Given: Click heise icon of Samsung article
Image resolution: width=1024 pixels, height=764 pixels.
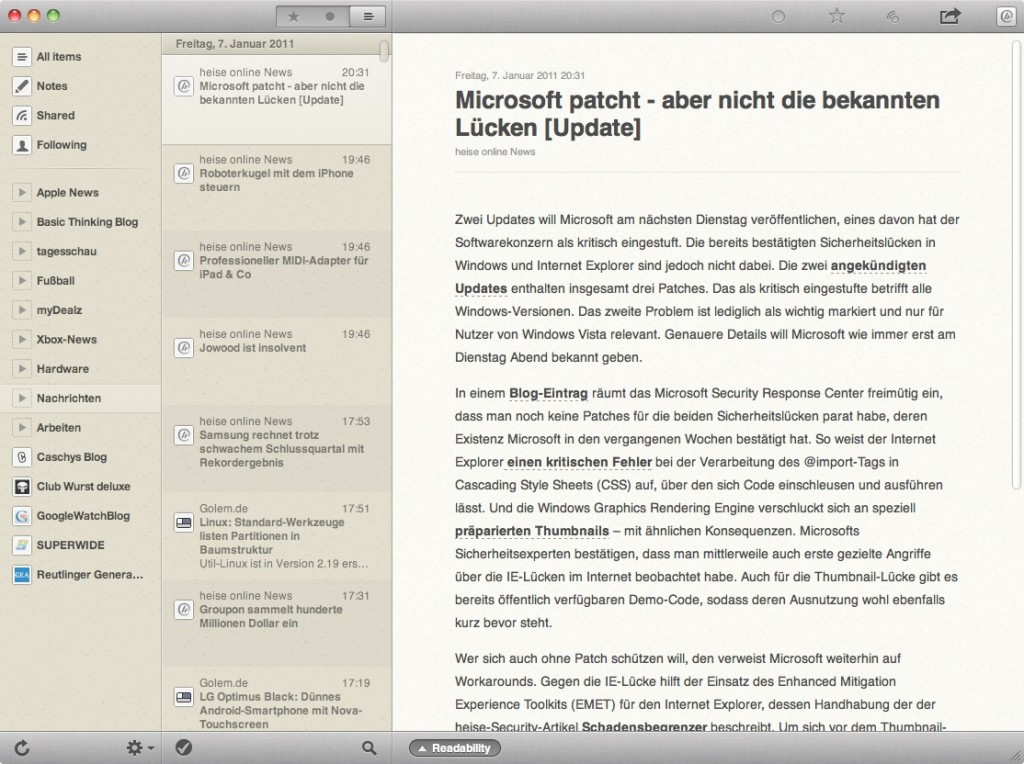Looking at the screenshot, I should click(184, 435).
